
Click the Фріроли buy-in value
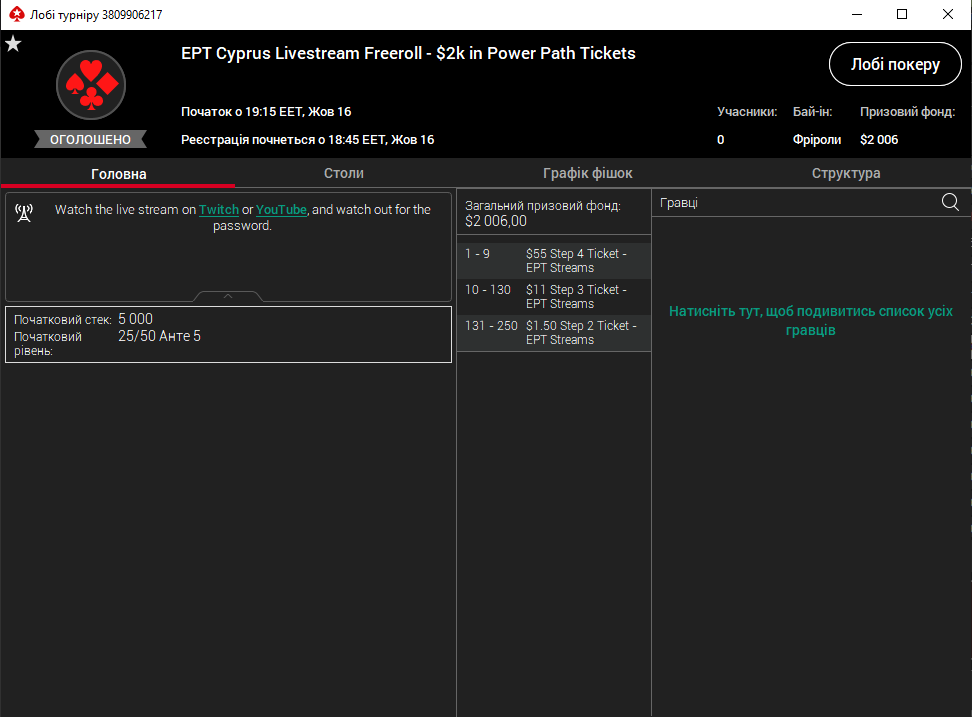(816, 139)
